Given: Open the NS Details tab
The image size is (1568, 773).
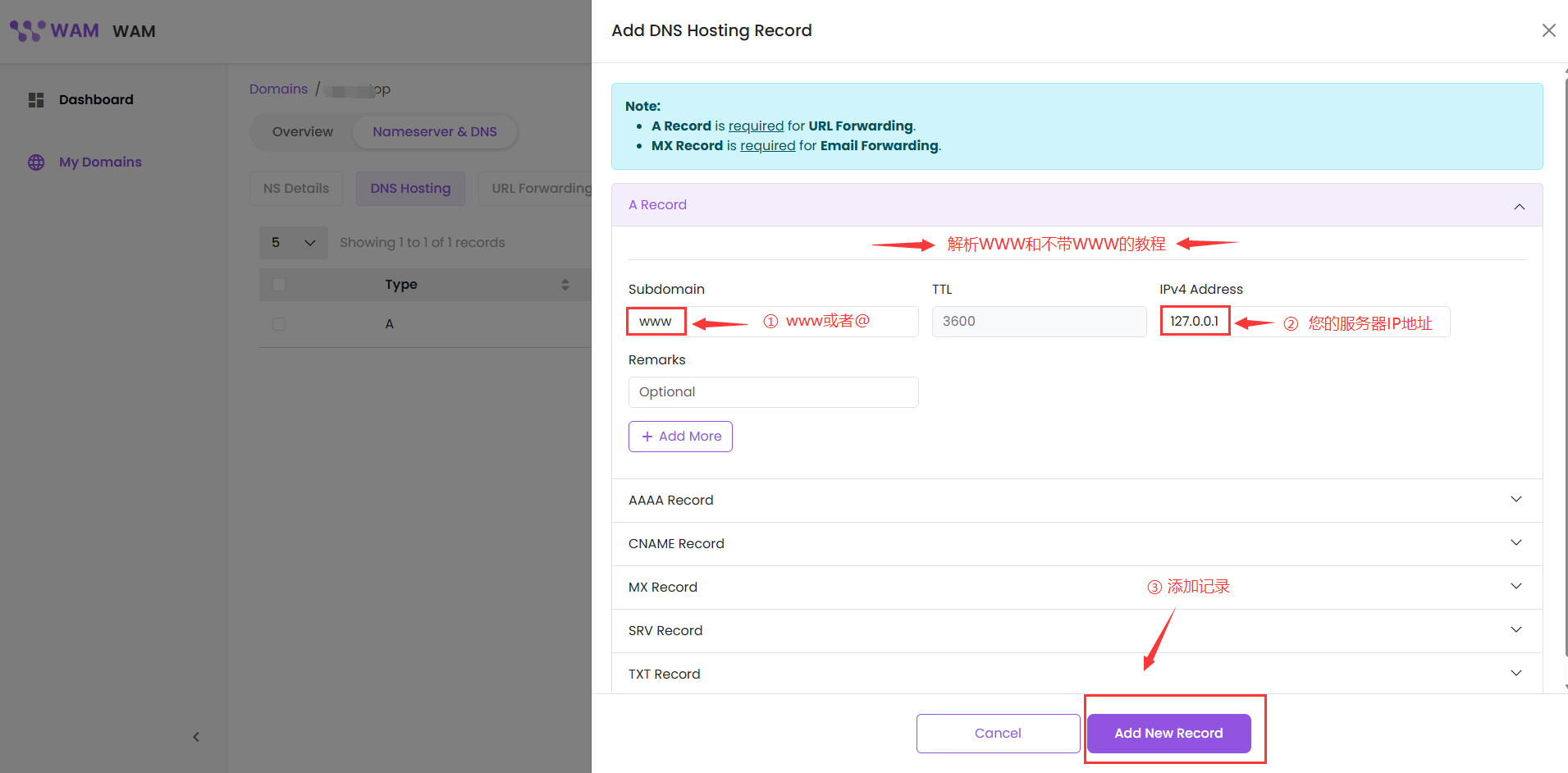Looking at the screenshot, I should coord(295,189).
